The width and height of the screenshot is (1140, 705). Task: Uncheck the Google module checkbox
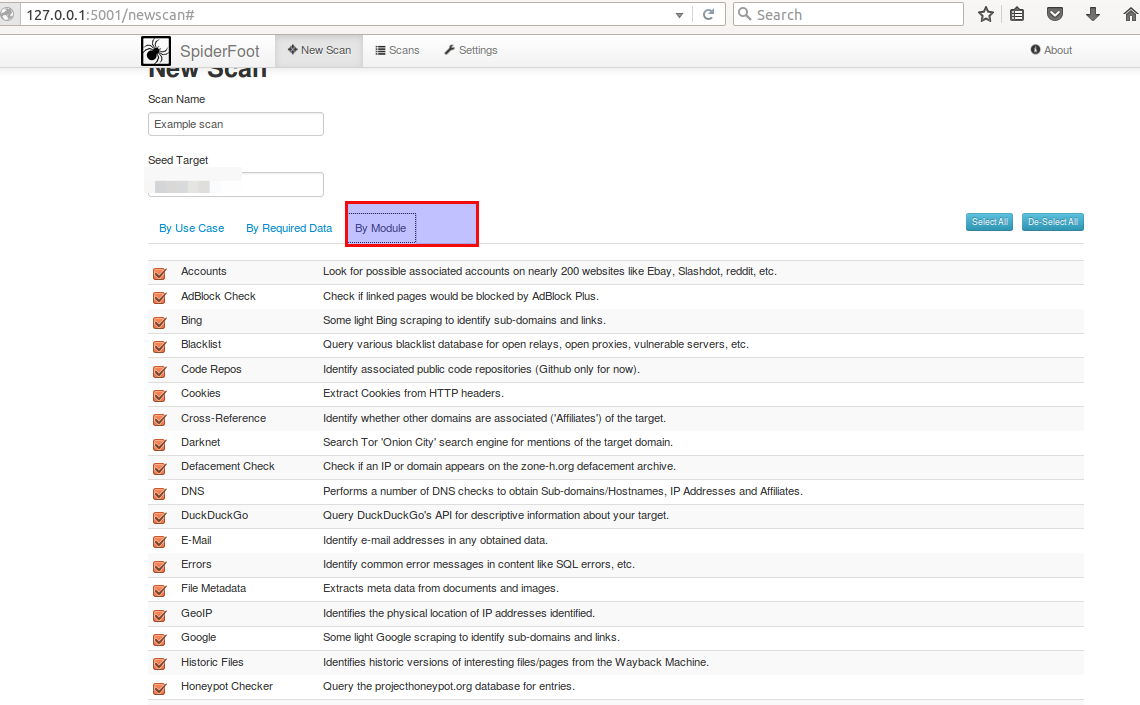(160, 640)
